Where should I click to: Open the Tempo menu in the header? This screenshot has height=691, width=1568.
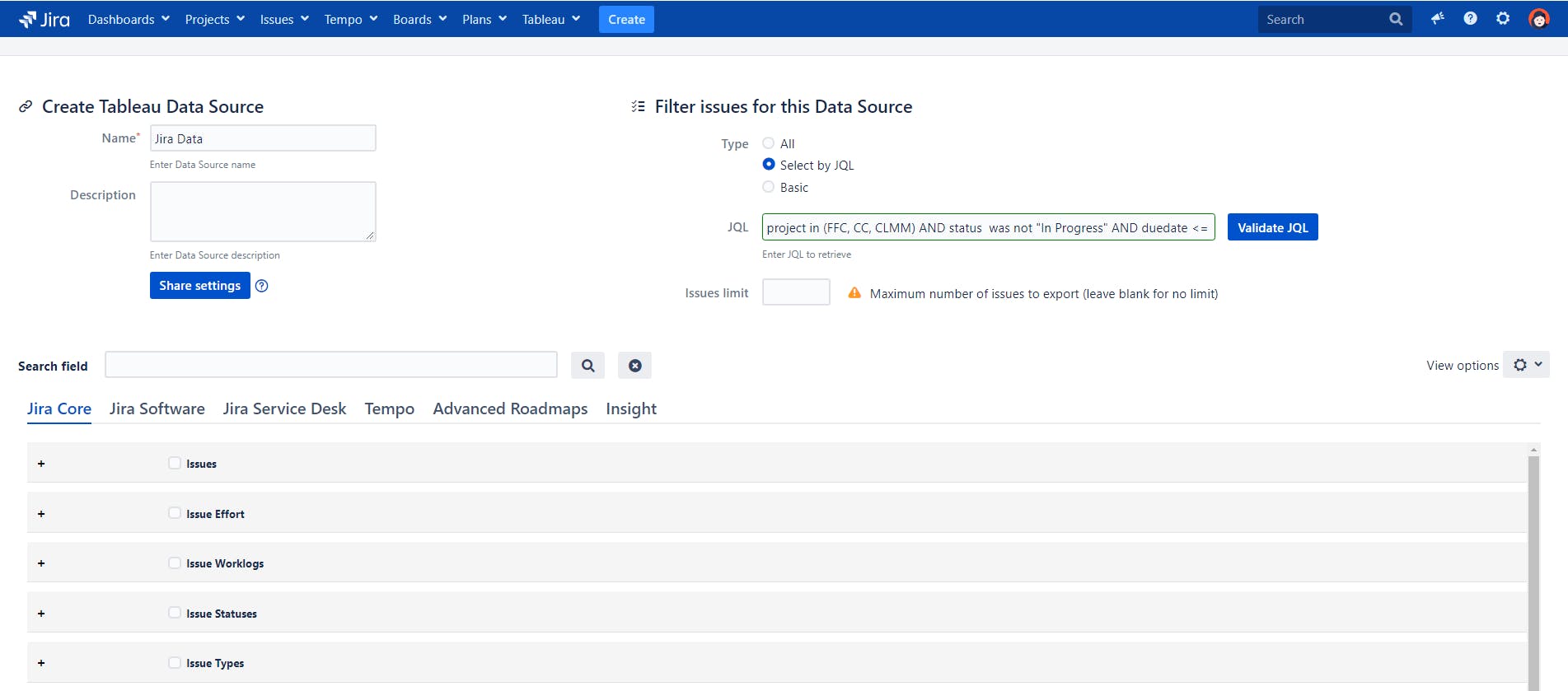(x=351, y=19)
